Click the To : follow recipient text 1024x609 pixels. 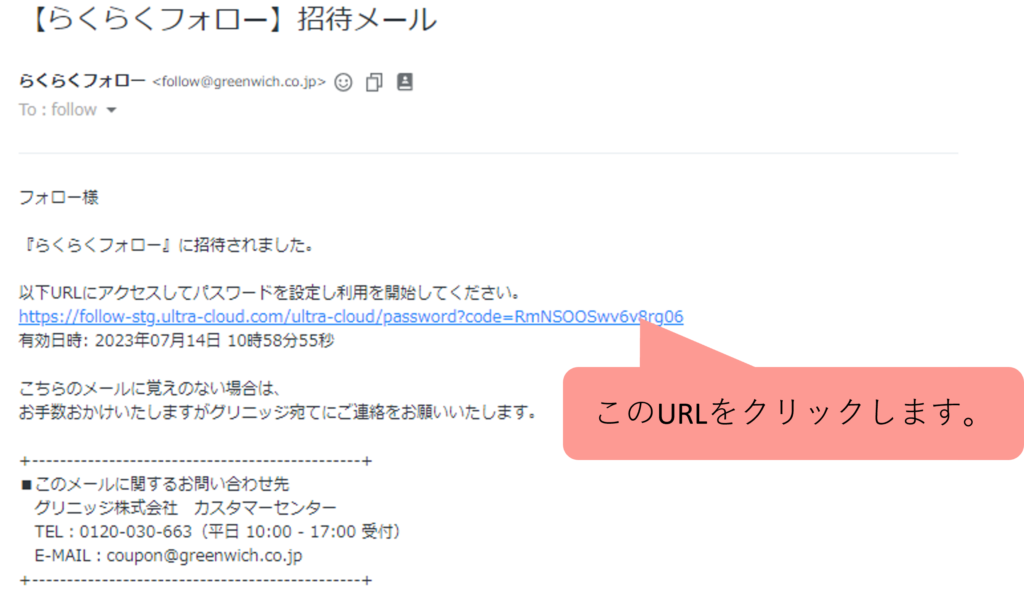(58, 110)
